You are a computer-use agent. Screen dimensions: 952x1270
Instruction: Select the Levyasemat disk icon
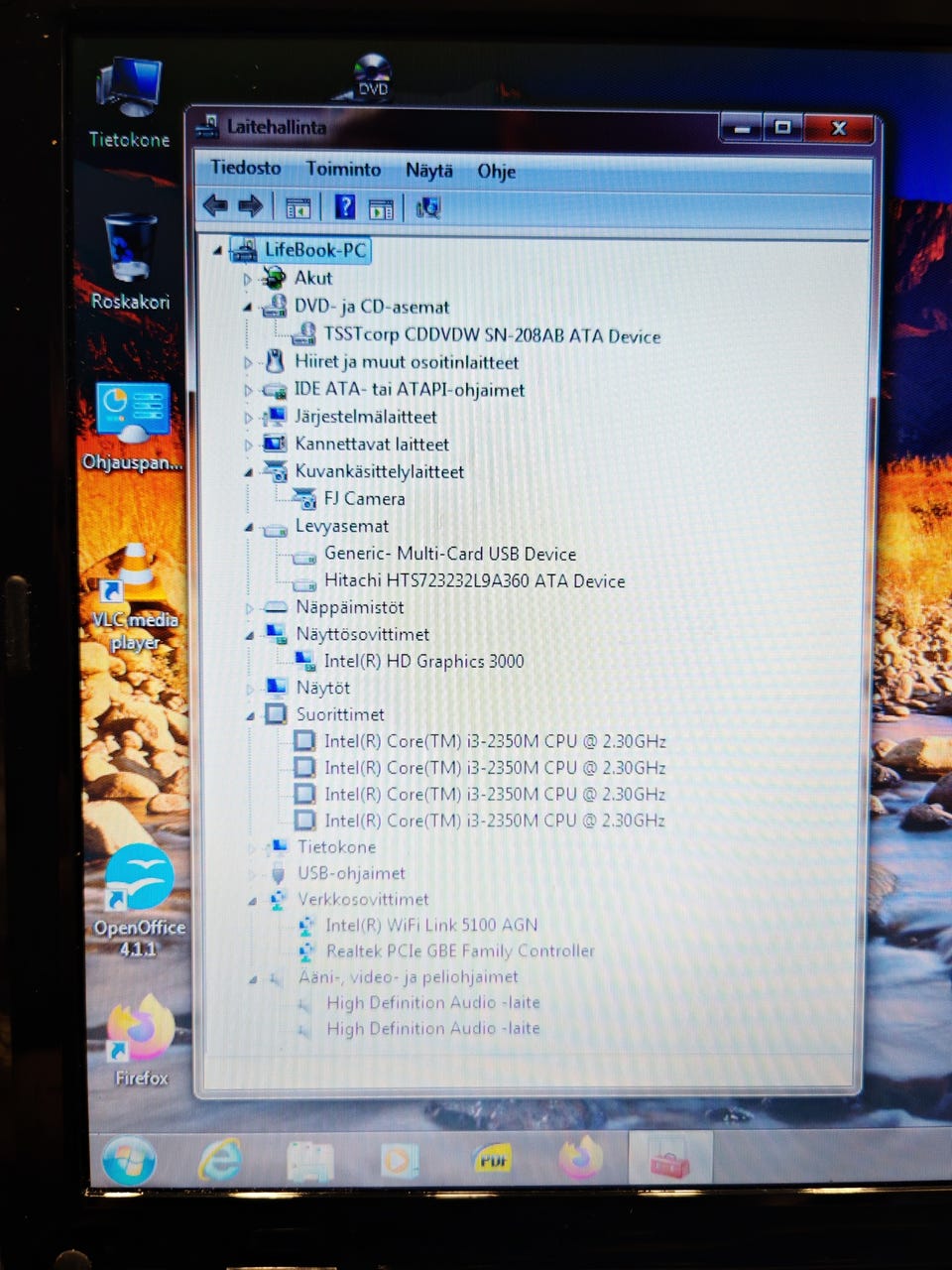click(275, 528)
